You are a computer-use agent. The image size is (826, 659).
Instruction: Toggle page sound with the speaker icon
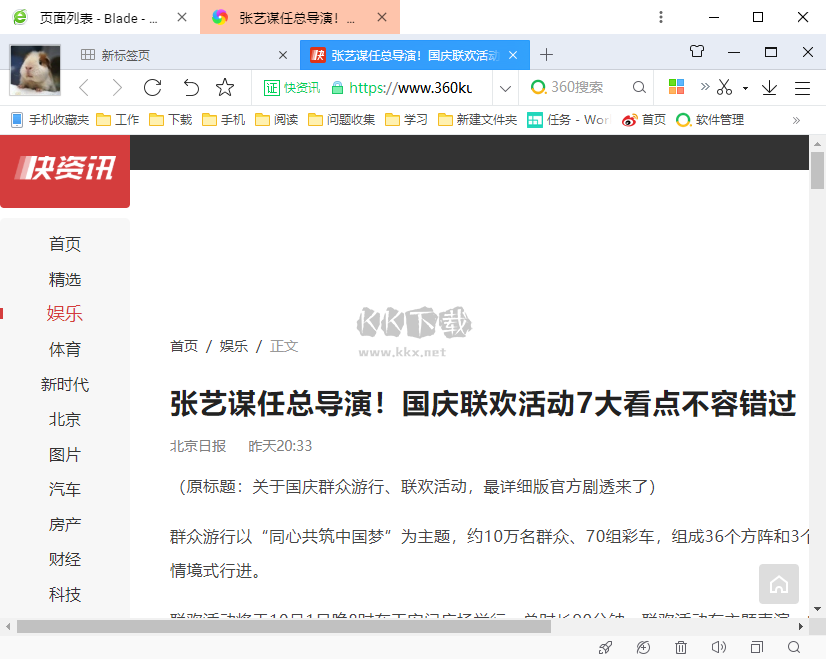pos(718,648)
